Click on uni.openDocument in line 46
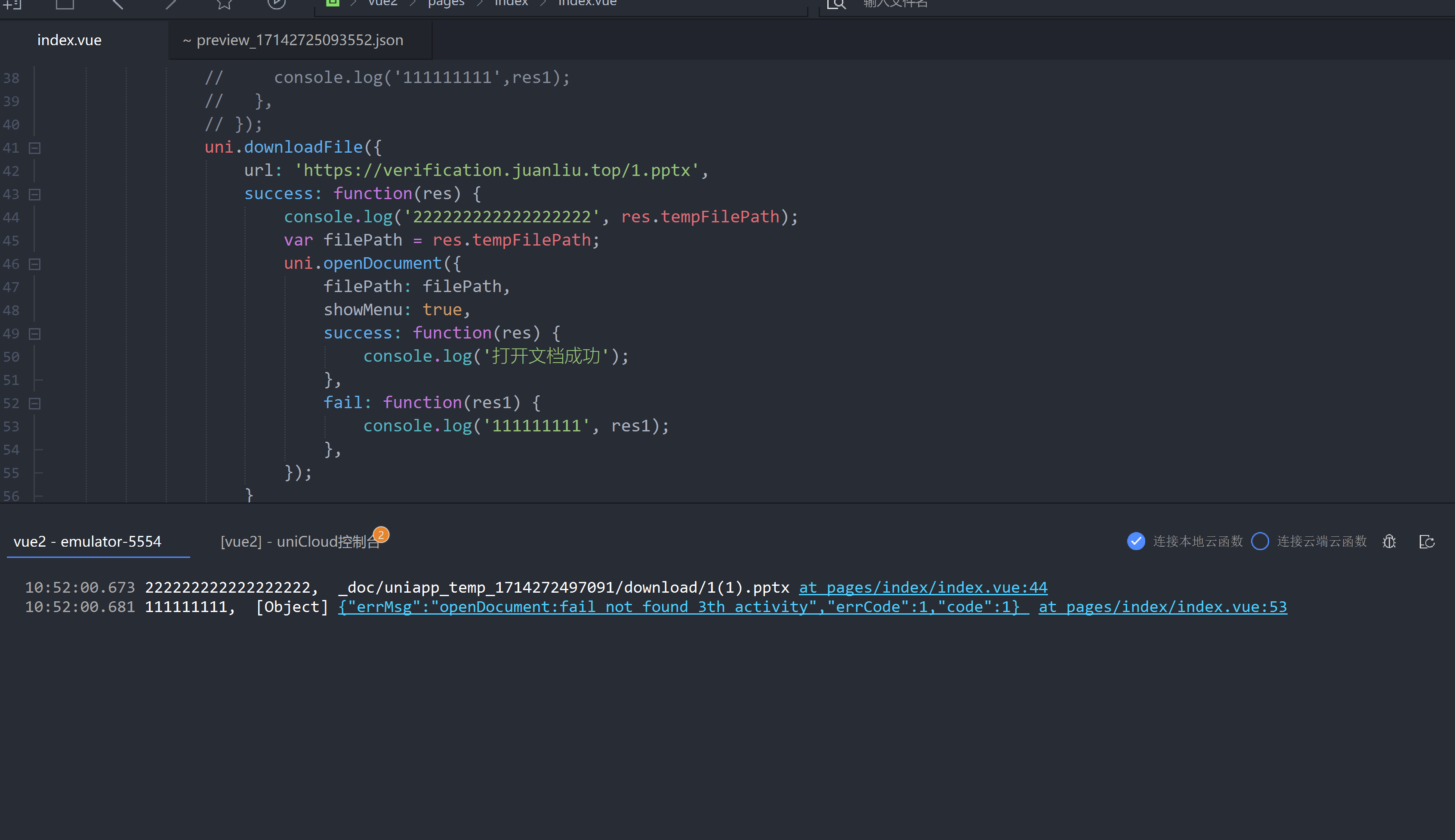The width and height of the screenshot is (1455, 840). click(363, 263)
